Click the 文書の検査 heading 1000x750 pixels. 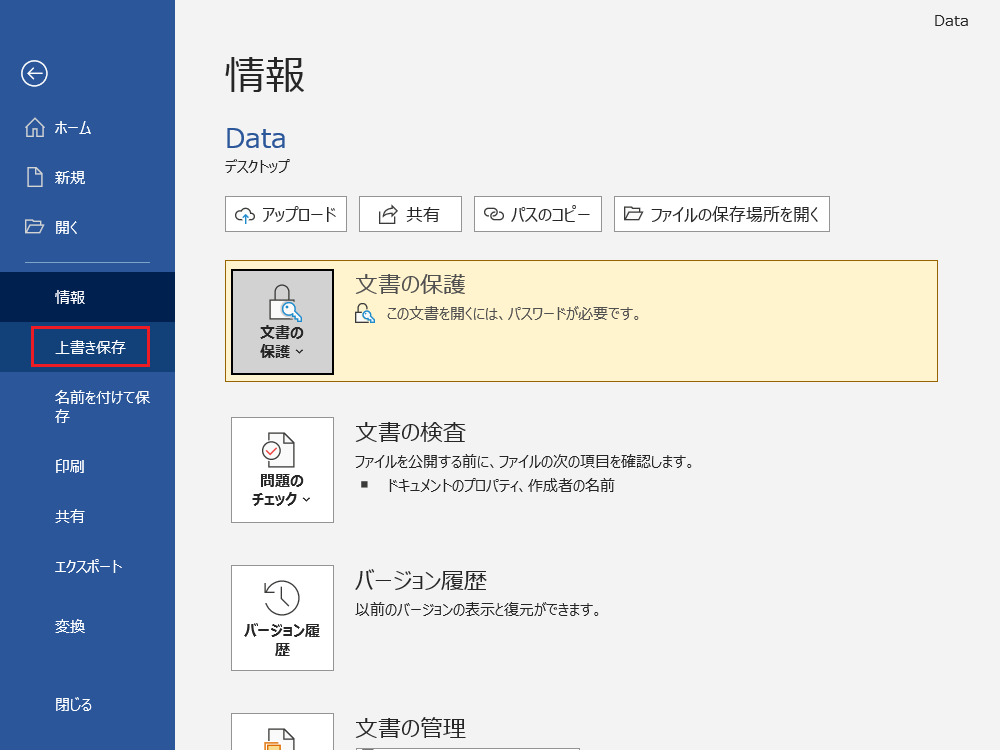pyautogui.click(x=410, y=432)
